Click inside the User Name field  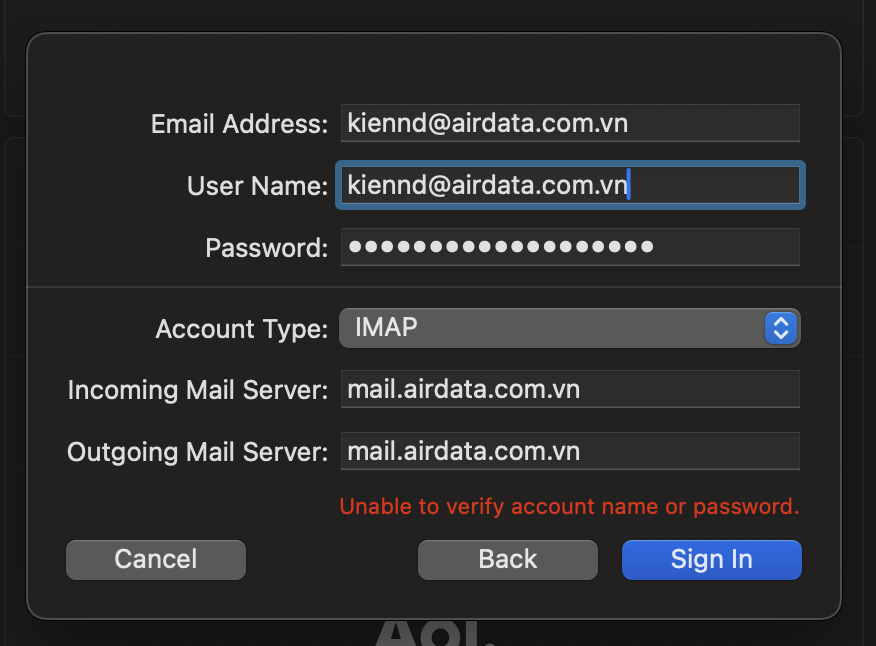569,185
